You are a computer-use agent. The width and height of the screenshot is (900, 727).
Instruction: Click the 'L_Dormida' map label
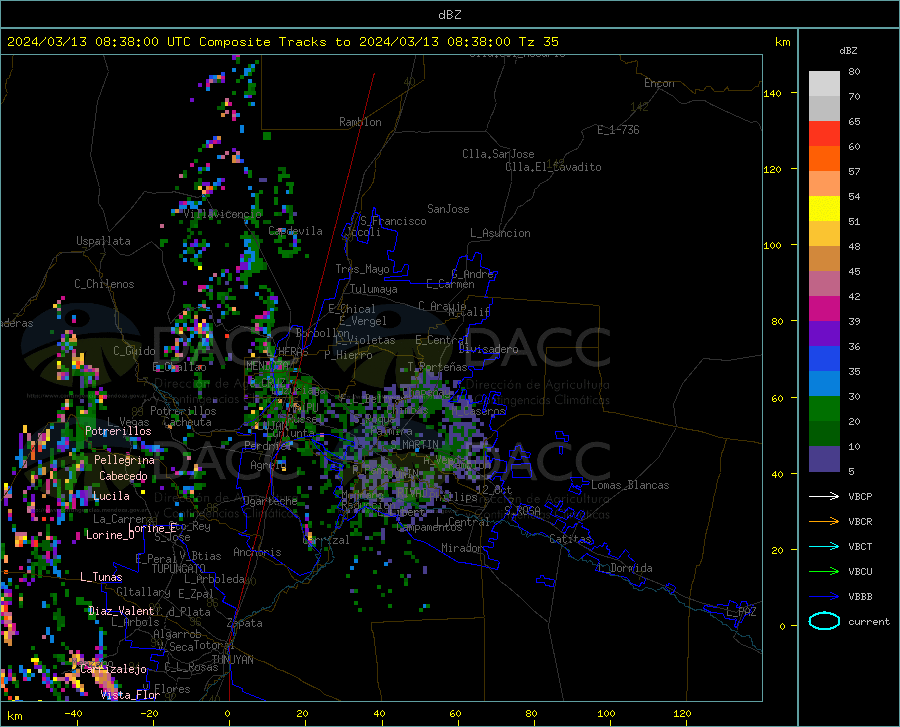[x=624, y=568]
